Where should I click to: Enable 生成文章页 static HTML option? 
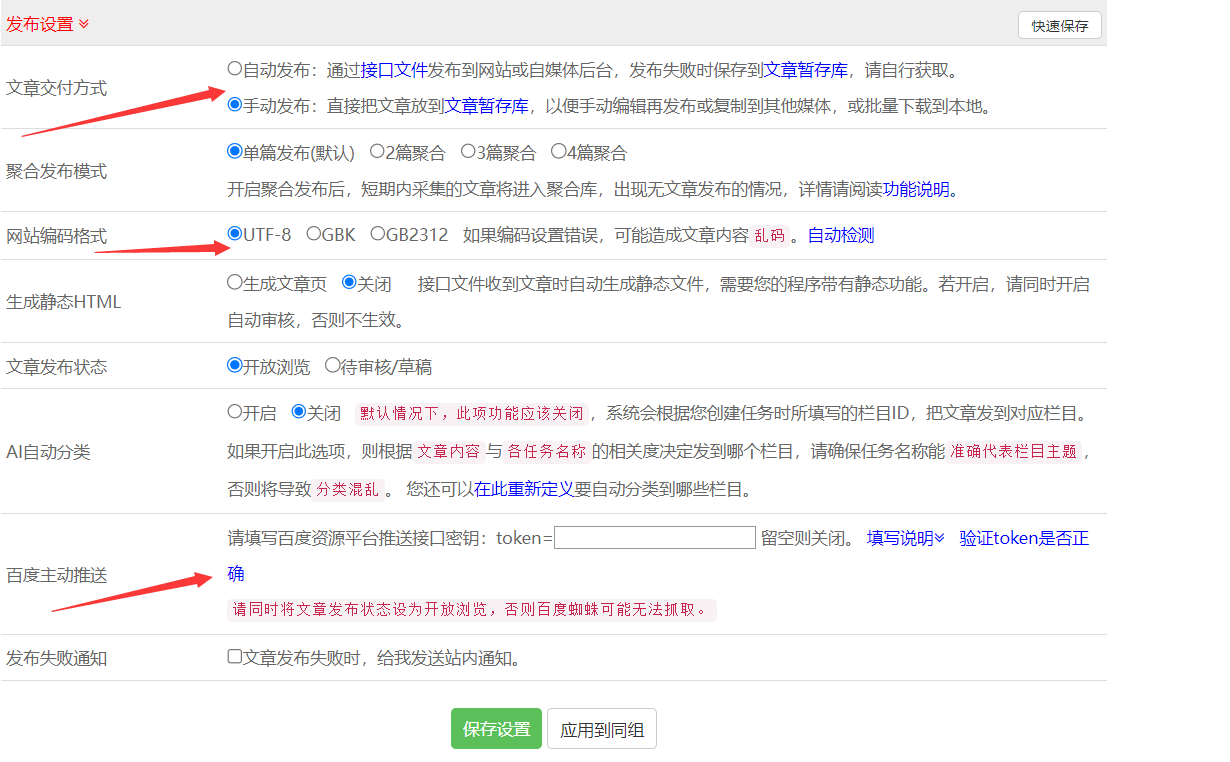235,283
